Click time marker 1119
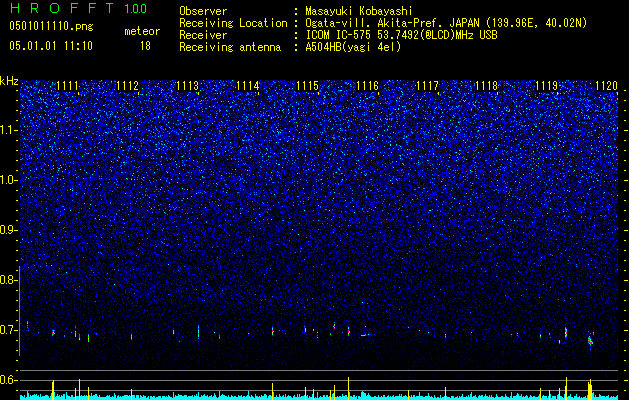Viewport: 629px width, 400px height. [546, 86]
